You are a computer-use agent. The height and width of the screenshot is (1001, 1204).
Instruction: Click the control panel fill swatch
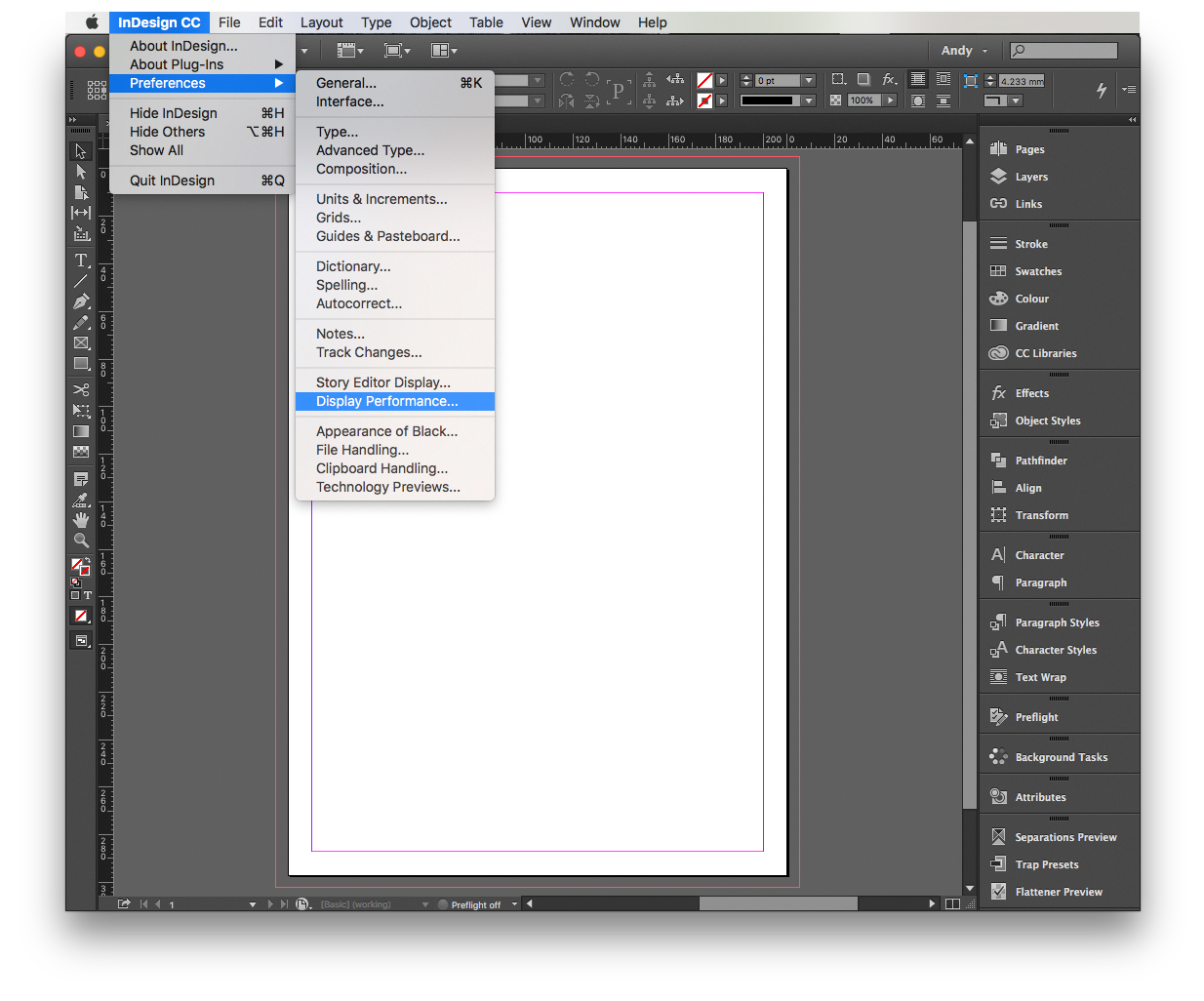704,81
